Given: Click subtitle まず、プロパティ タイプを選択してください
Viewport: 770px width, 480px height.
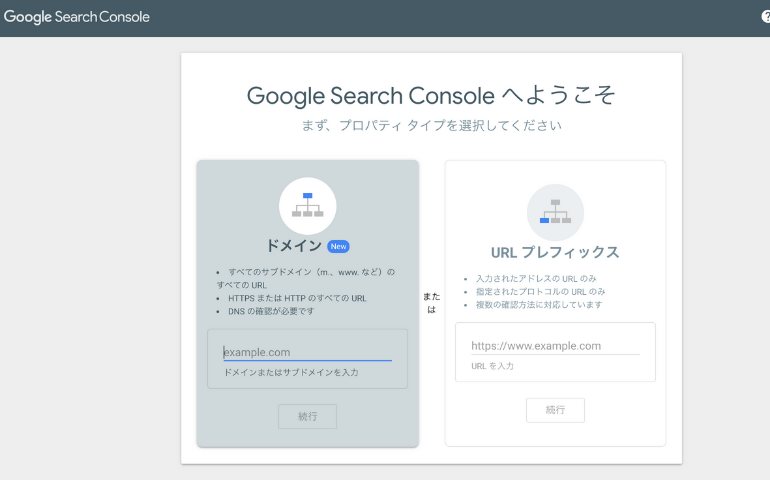Looking at the screenshot, I should point(432,125).
